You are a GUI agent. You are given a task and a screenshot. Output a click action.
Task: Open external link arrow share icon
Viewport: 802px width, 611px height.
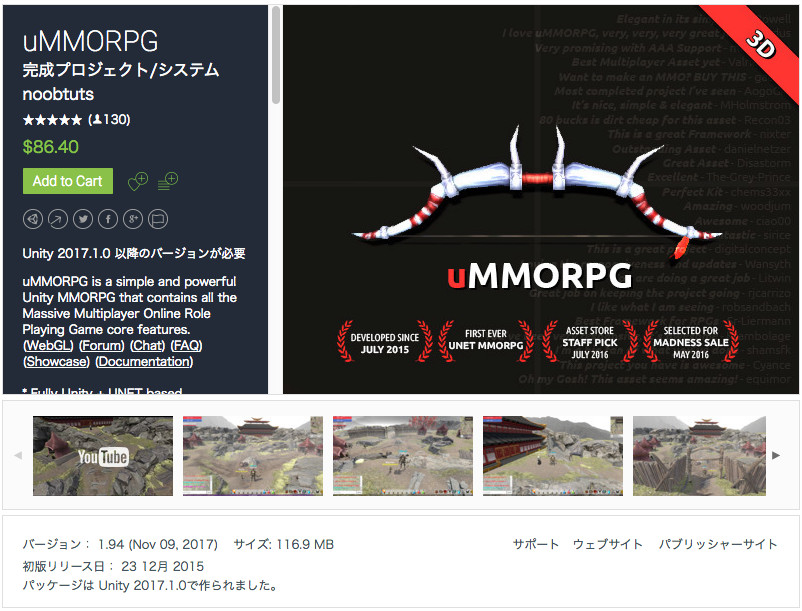click(x=58, y=219)
